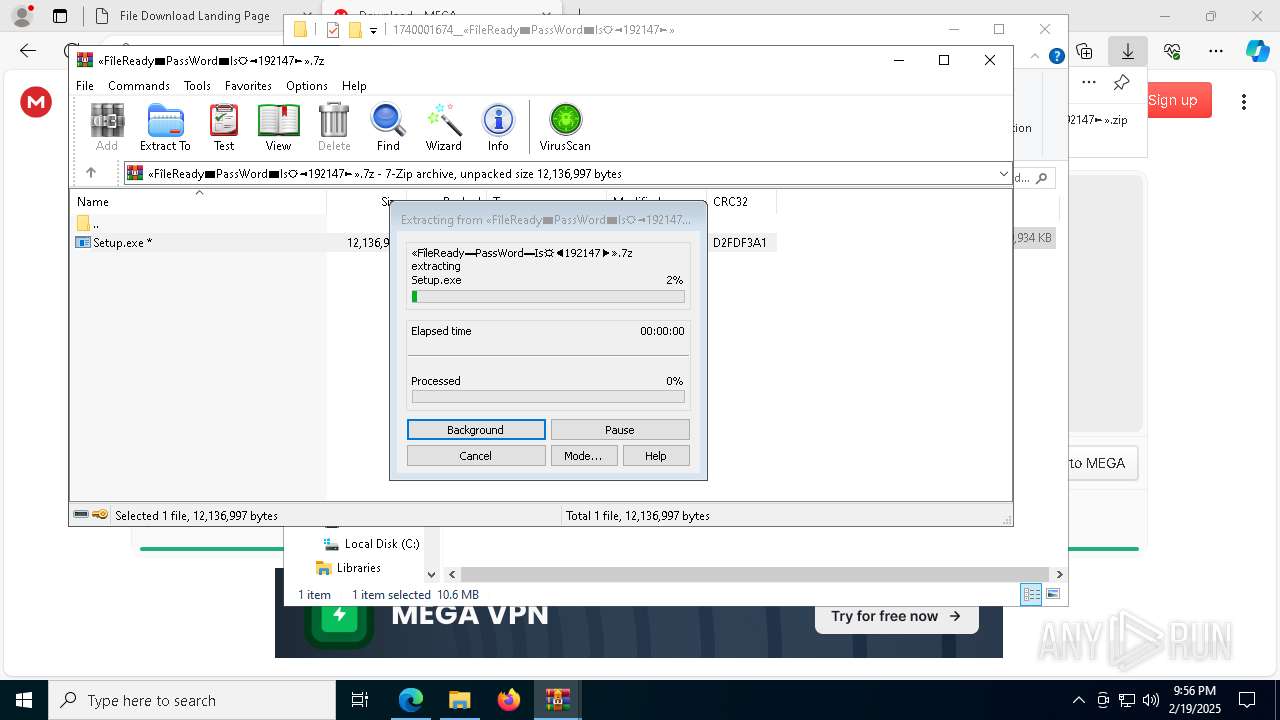Click Help in the extraction dialog

(656, 456)
